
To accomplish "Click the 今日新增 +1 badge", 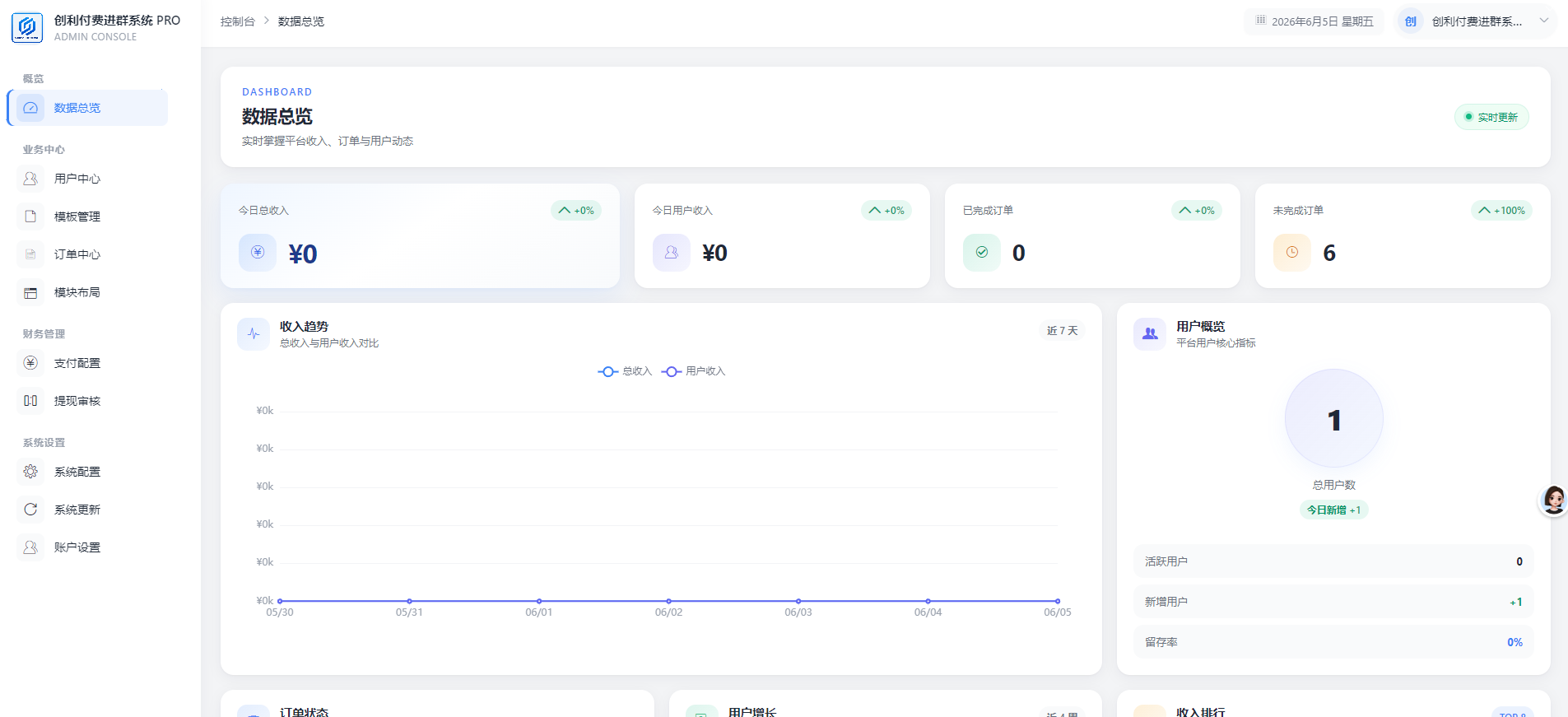I will pos(1334,510).
